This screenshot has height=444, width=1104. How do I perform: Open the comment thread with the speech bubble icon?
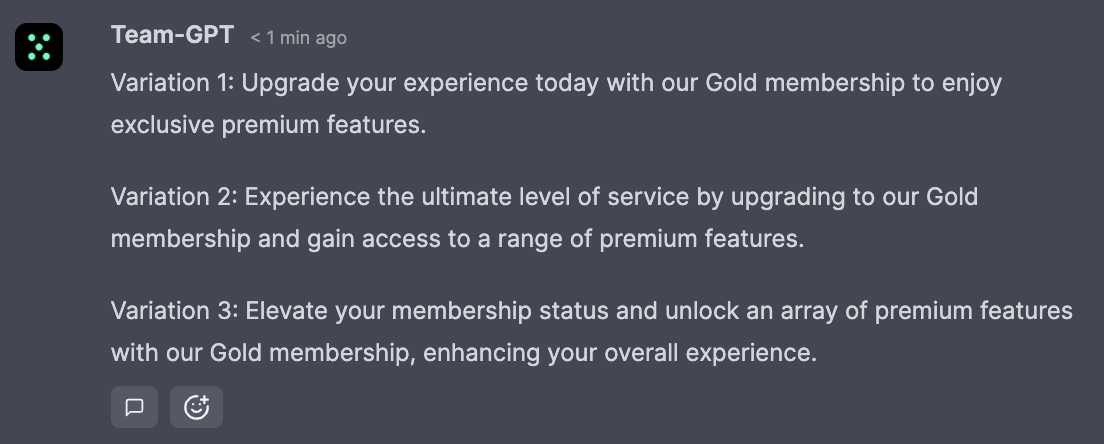134,407
